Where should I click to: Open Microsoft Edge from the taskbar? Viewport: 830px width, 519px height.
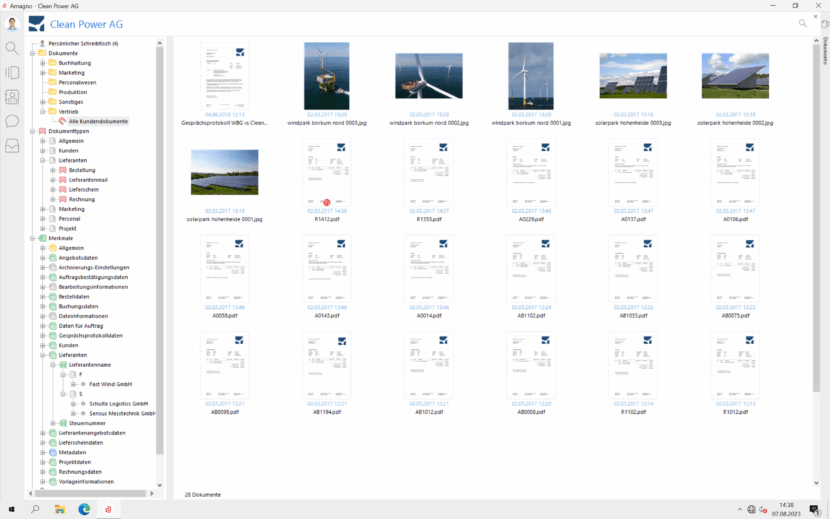tap(84, 509)
